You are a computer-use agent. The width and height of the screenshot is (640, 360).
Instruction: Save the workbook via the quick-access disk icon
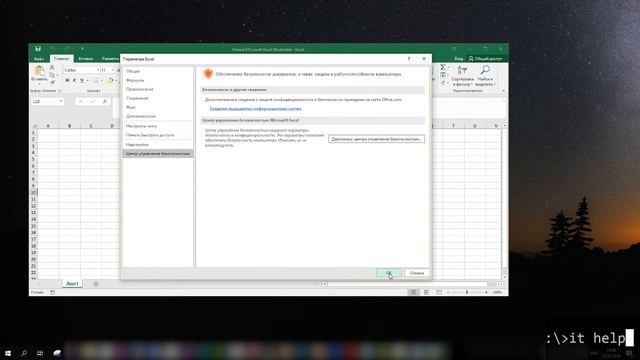tap(38, 49)
